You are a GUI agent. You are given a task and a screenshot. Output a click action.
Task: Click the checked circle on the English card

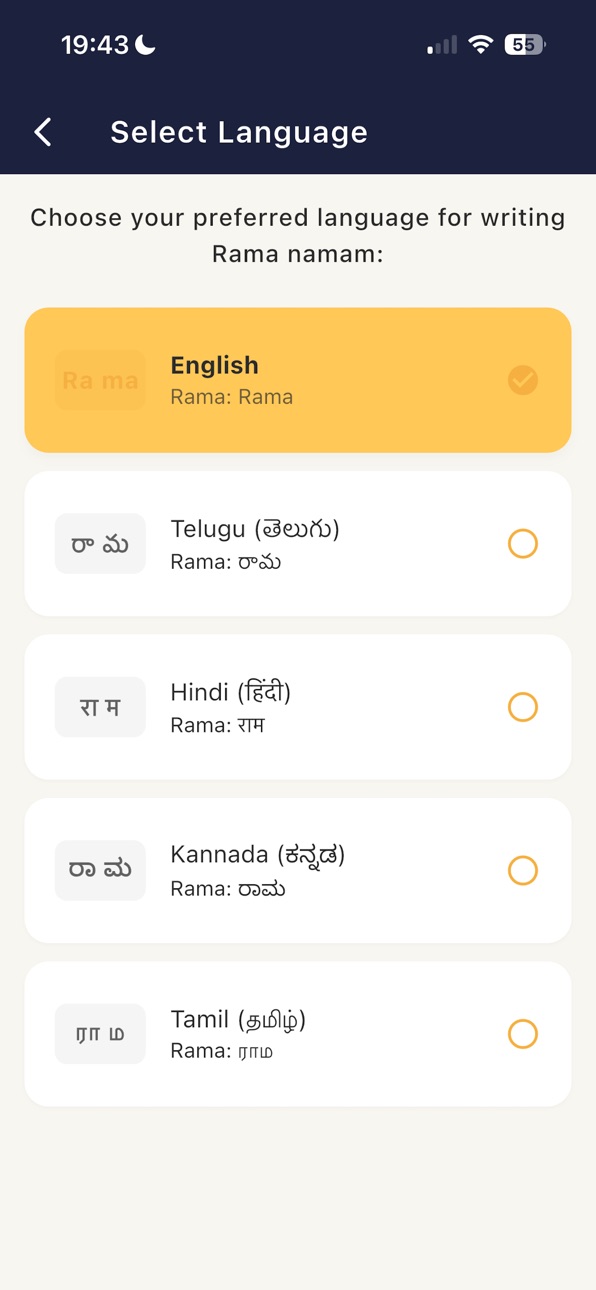coord(523,380)
